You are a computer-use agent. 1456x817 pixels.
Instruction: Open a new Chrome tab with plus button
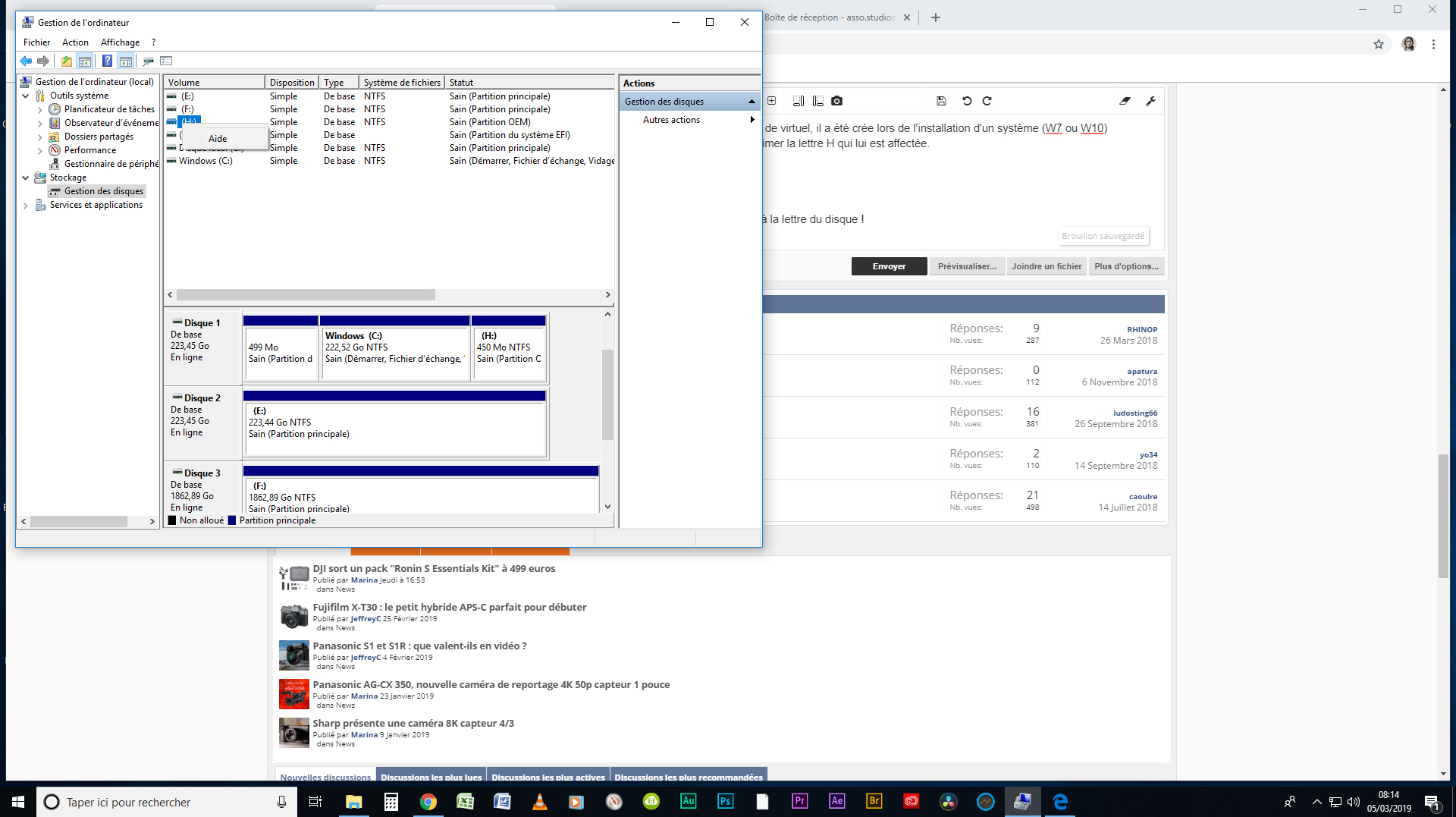936,17
